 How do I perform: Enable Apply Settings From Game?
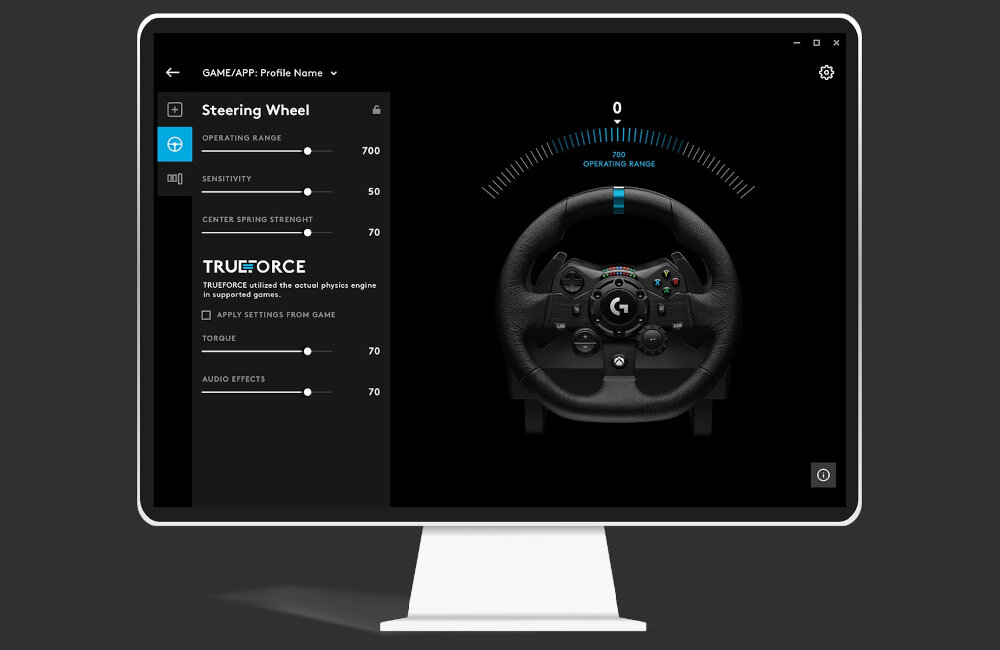click(206, 314)
